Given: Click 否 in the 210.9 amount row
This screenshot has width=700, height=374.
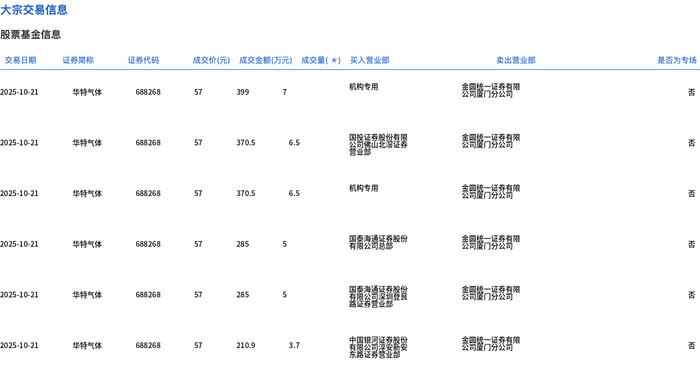Looking at the screenshot, I should pos(692,345).
